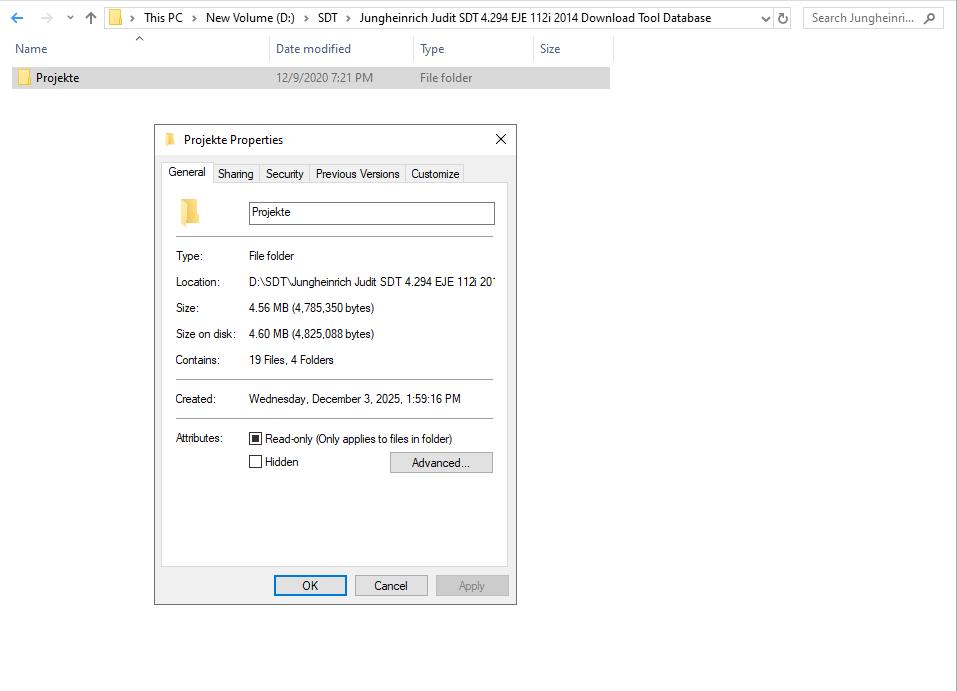Expand the chevron after the SDT breadcrumb
Screen dimensions: 957x691
[x=348, y=18]
